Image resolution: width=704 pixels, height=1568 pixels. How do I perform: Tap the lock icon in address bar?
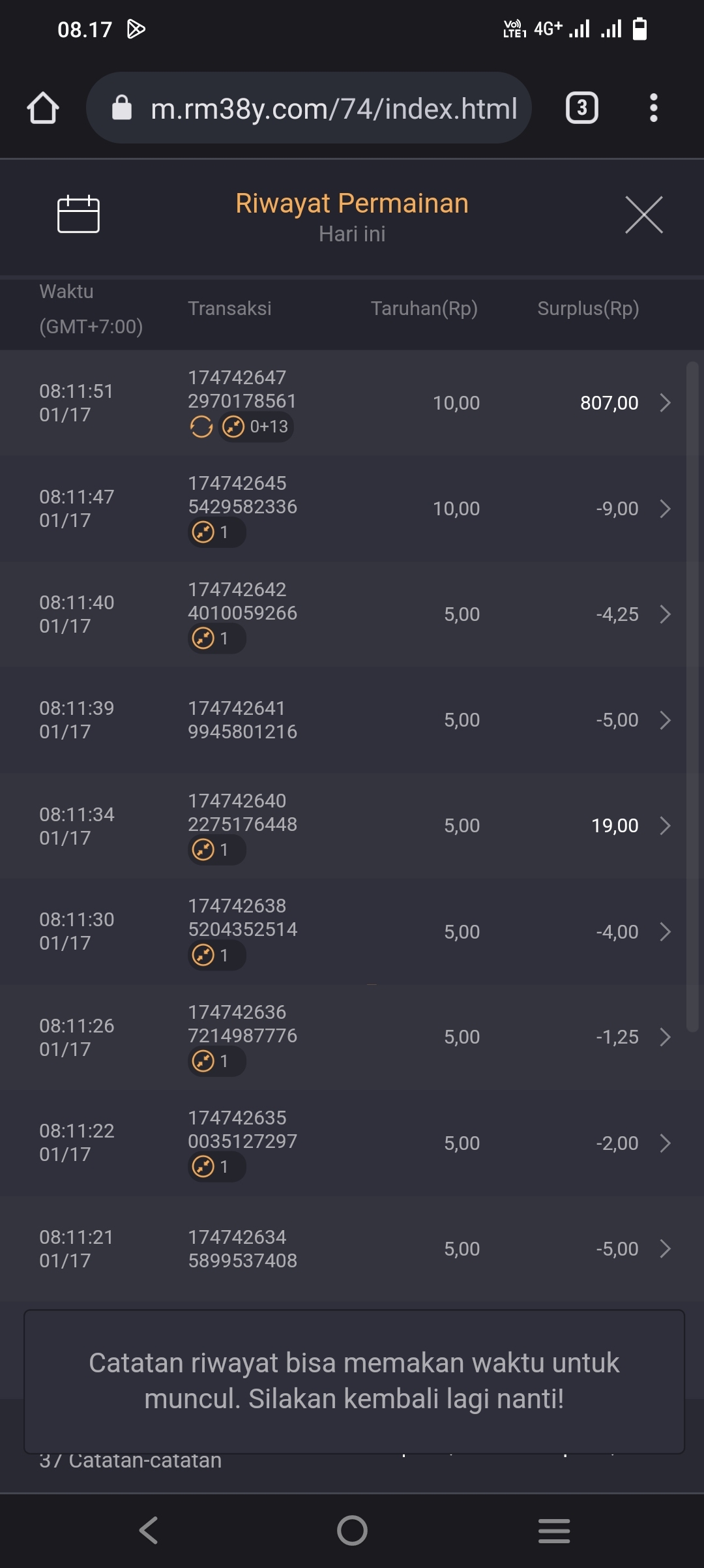pos(122,108)
